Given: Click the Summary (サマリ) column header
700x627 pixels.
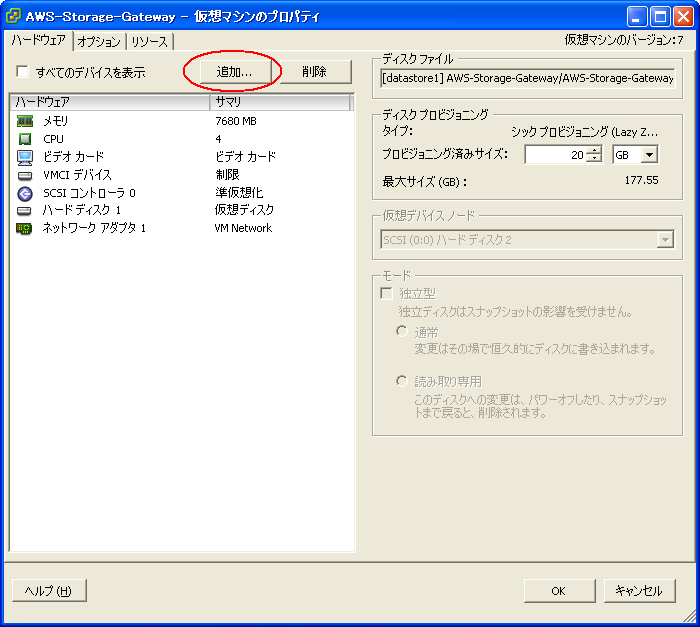Looking at the screenshot, I should 280,102.
